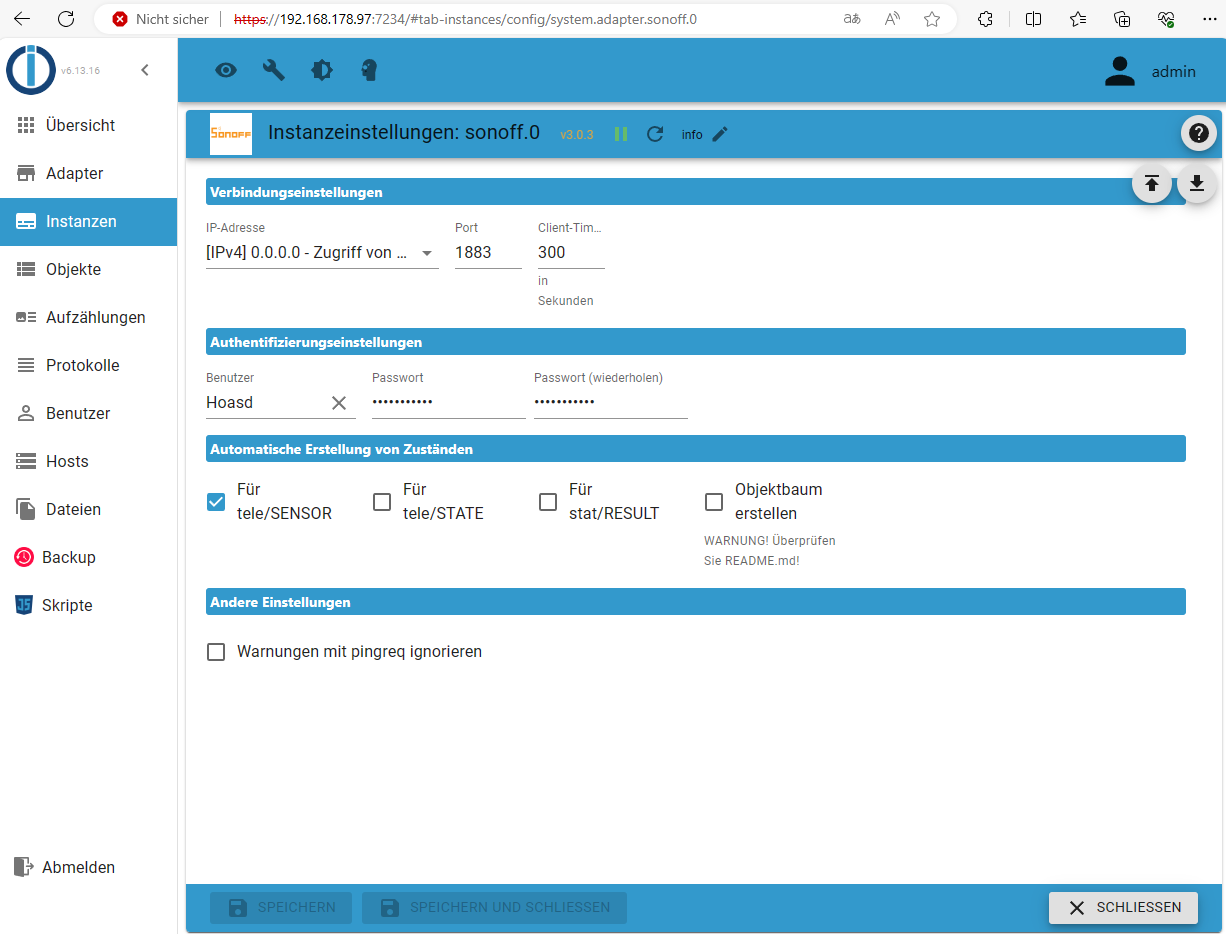The height and width of the screenshot is (934, 1226).
Task: Click the read aloud icon in address bar
Action: pyautogui.click(x=893, y=19)
